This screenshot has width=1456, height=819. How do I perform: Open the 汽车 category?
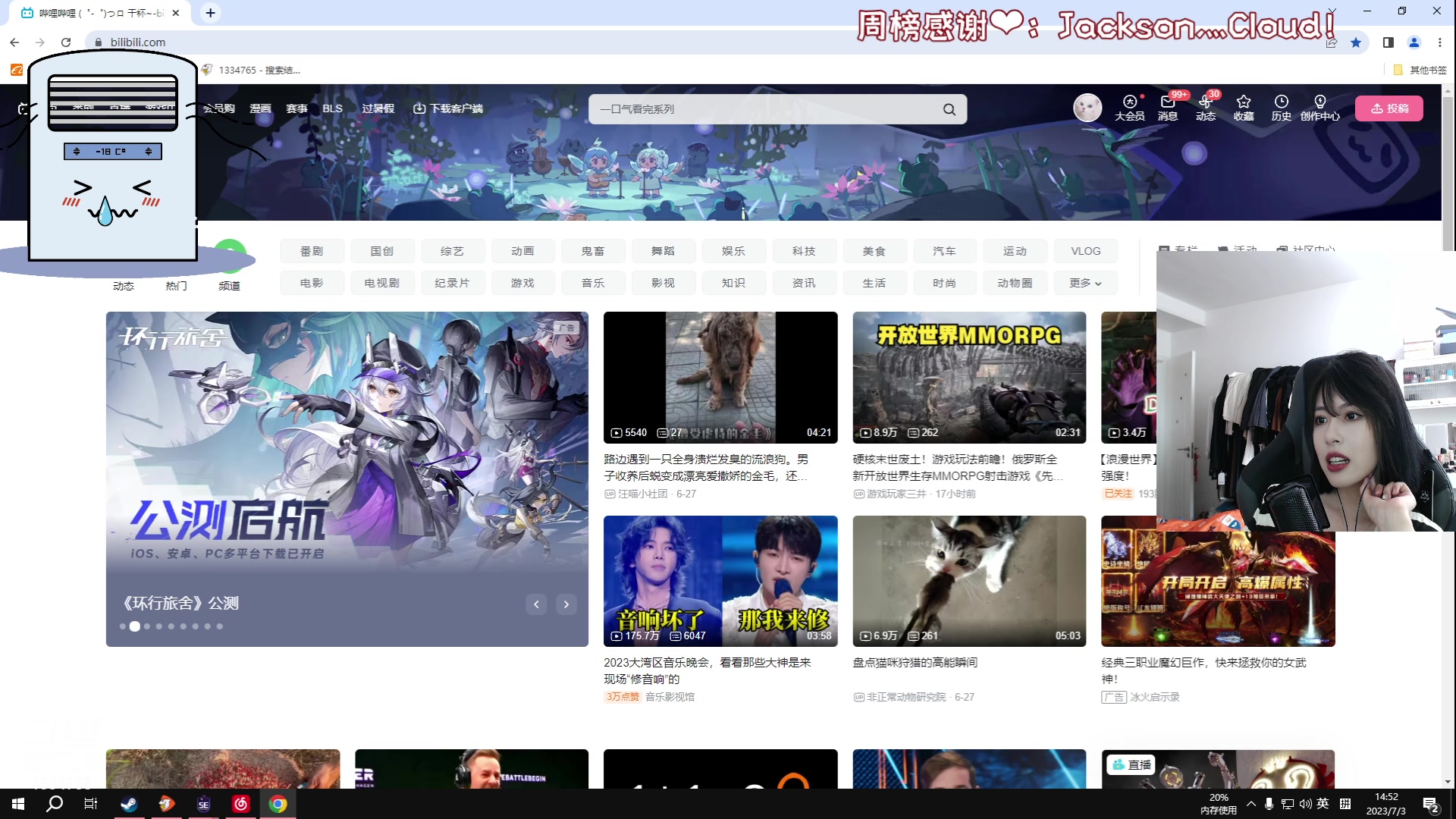(x=944, y=251)
